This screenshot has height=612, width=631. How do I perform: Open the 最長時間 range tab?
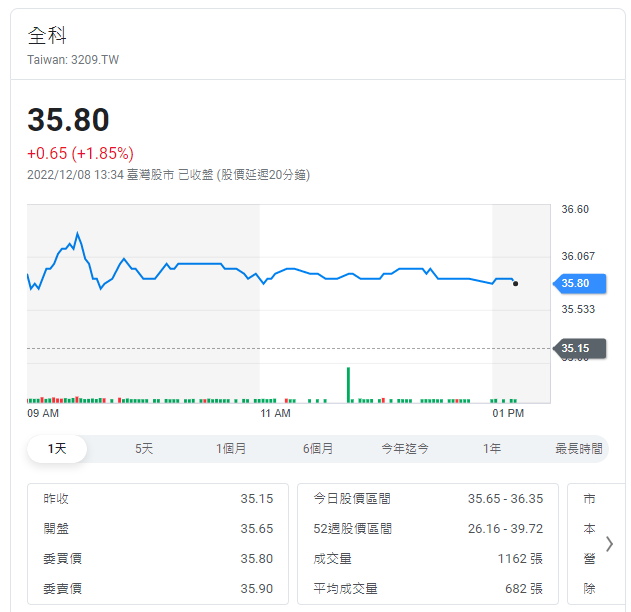tap(579, 449)
